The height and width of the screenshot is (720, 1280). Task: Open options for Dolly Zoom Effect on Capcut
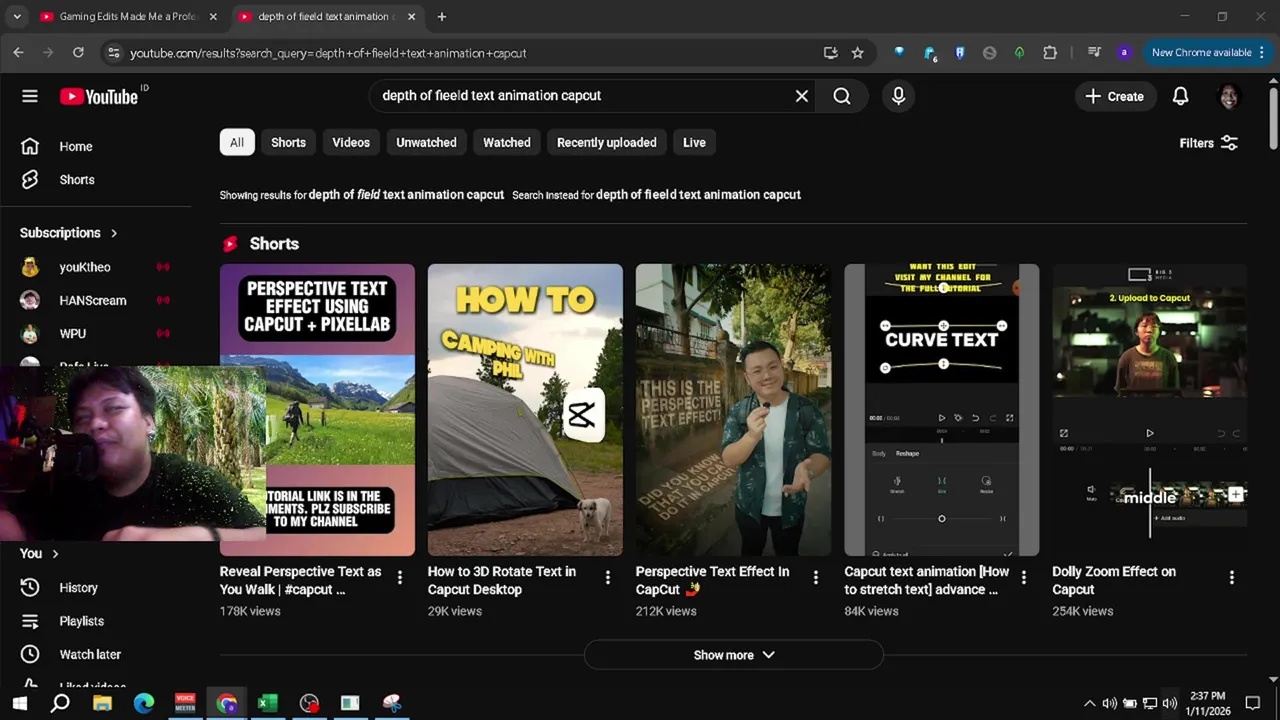click(1232, 577)
